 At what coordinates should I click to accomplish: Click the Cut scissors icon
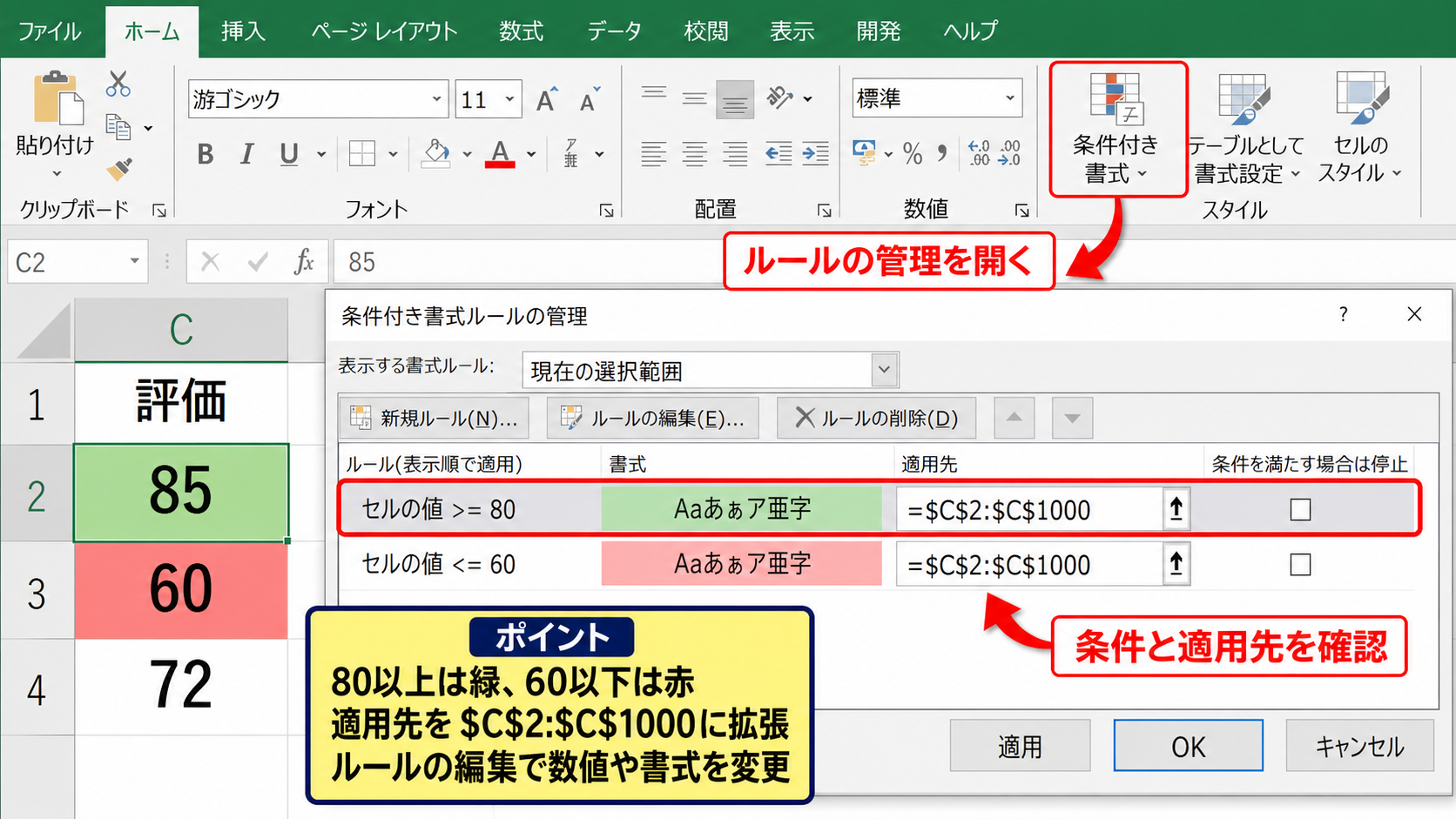(x=118, y=84)
